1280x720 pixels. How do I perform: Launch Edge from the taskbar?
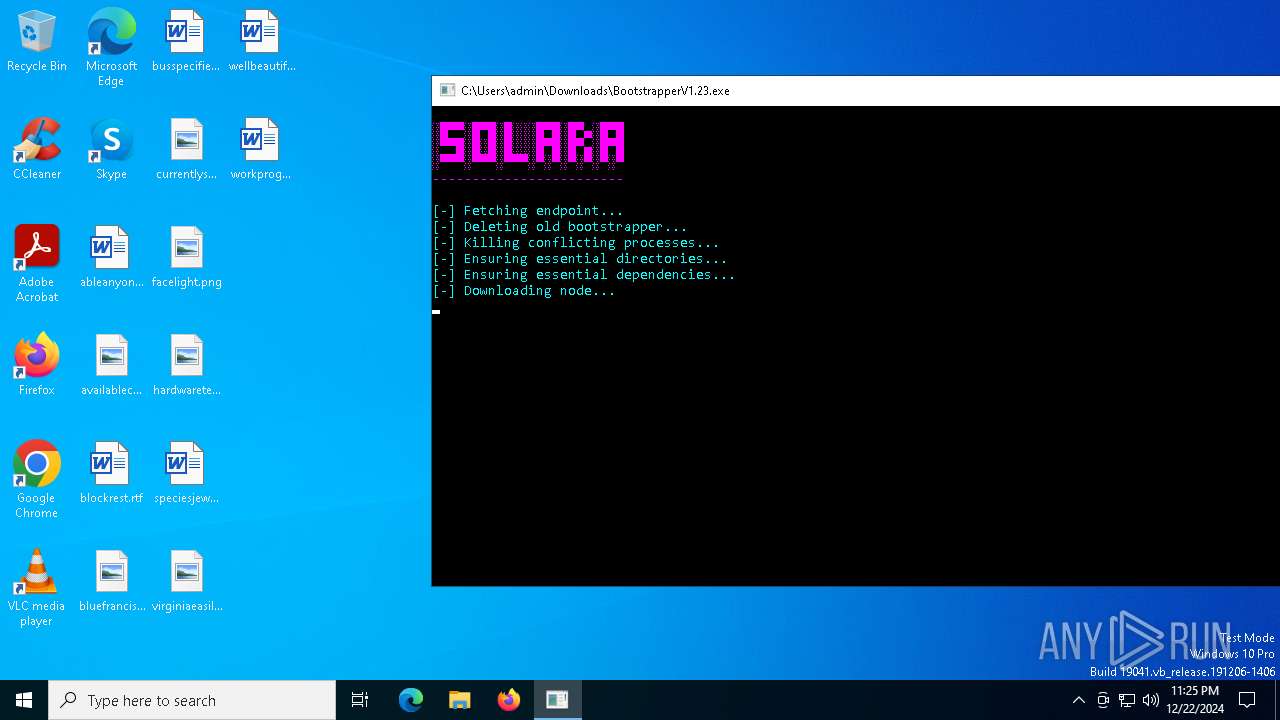pyautogui.click(x=411, y=700)
